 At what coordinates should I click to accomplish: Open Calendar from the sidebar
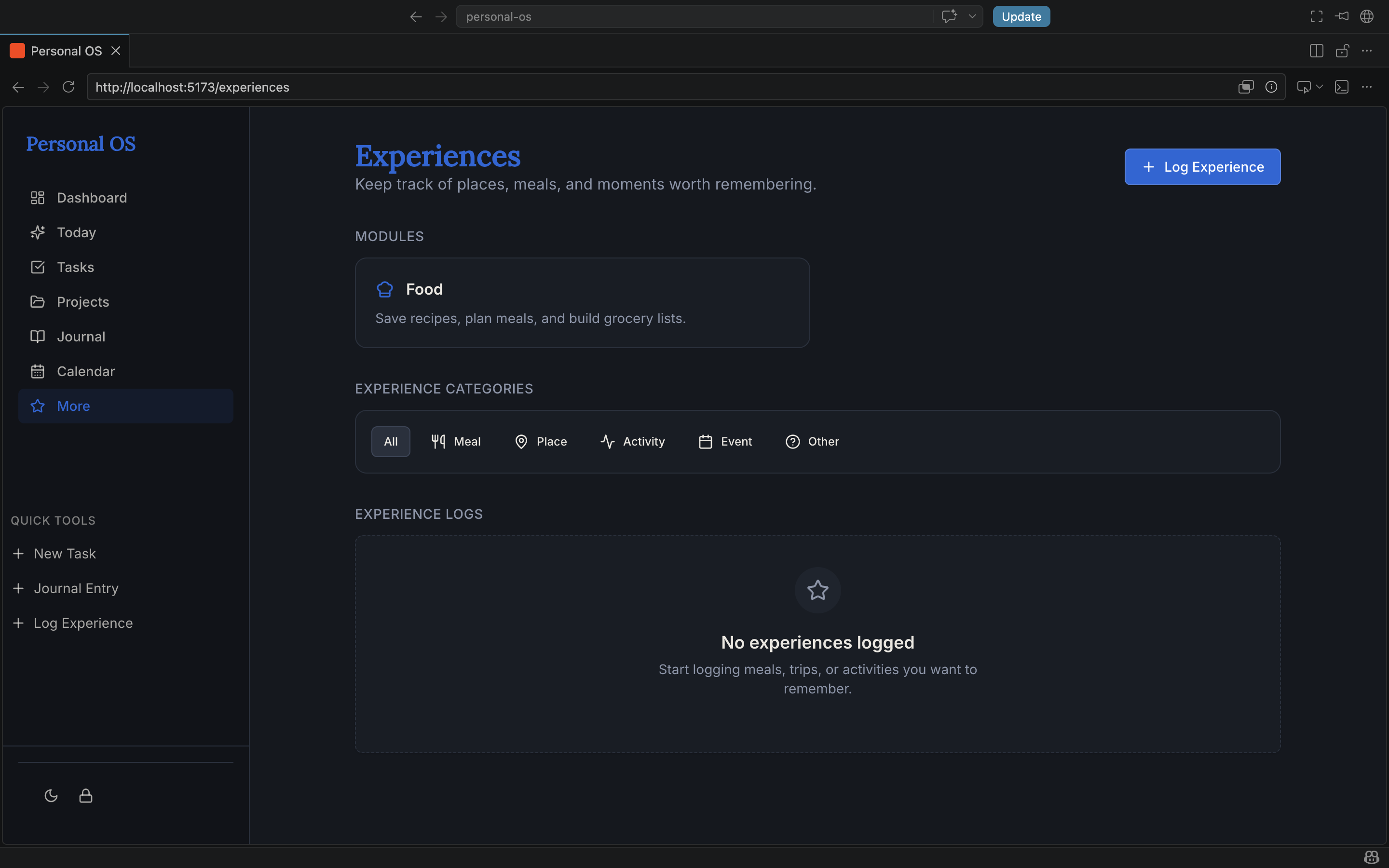tap(126, 371)
